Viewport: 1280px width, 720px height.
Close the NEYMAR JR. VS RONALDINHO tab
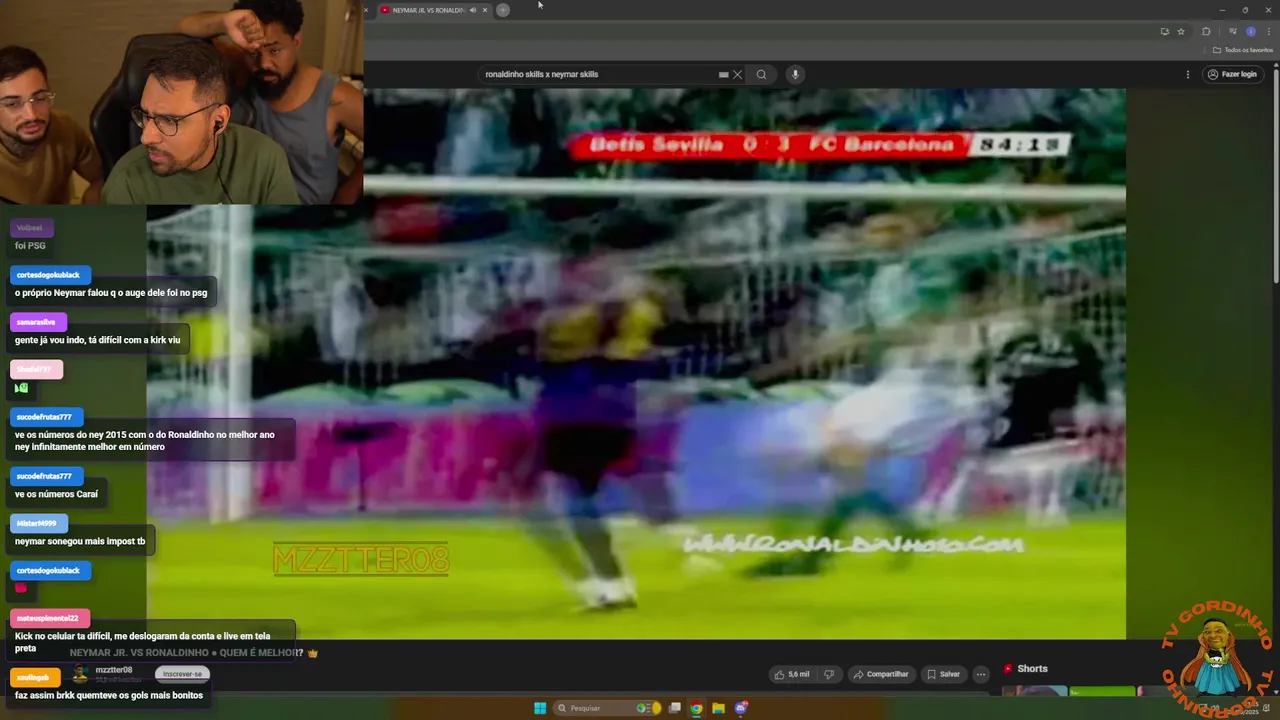coord(485,10)
